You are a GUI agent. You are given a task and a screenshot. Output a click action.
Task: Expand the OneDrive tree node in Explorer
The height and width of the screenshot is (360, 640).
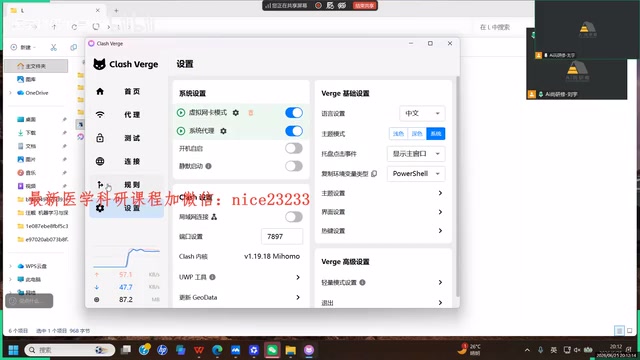[10, 93]
